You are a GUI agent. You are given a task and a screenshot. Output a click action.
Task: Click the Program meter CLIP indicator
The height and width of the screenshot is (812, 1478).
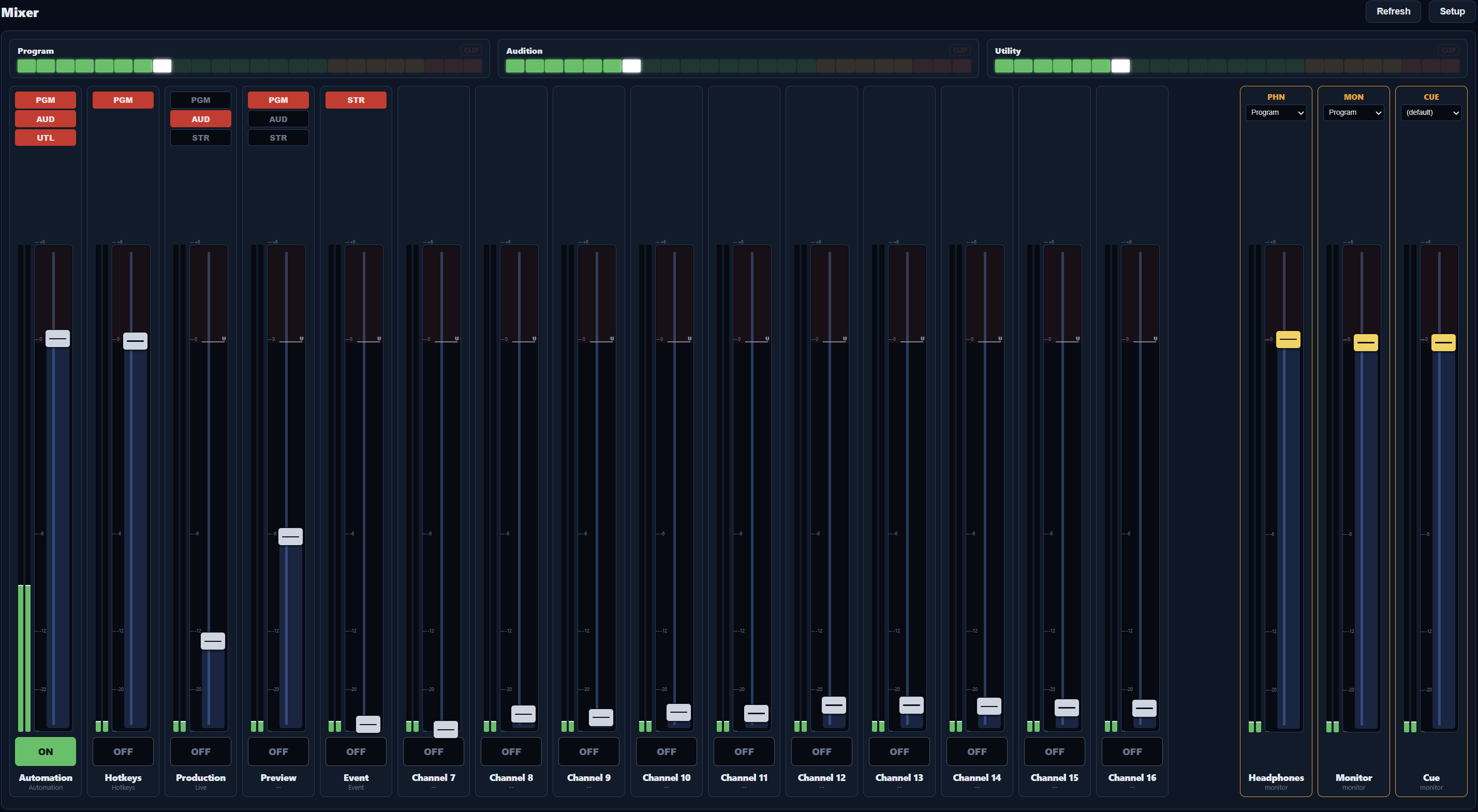point(471,51)
